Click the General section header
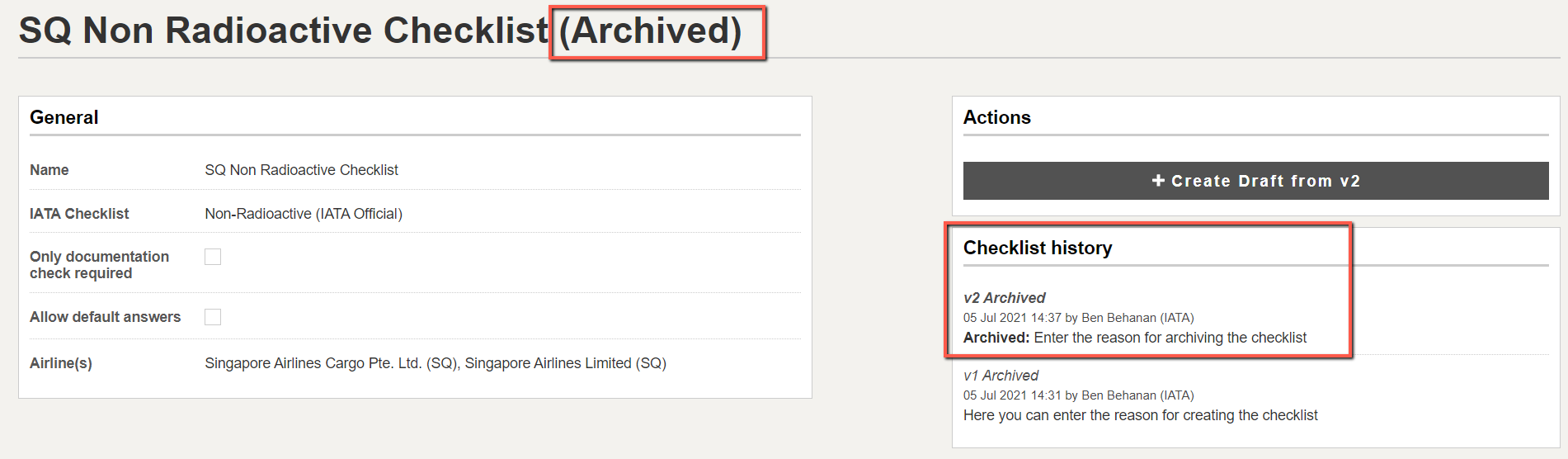The height and width of the screenshot is (459, 1568). click(64, 117)
